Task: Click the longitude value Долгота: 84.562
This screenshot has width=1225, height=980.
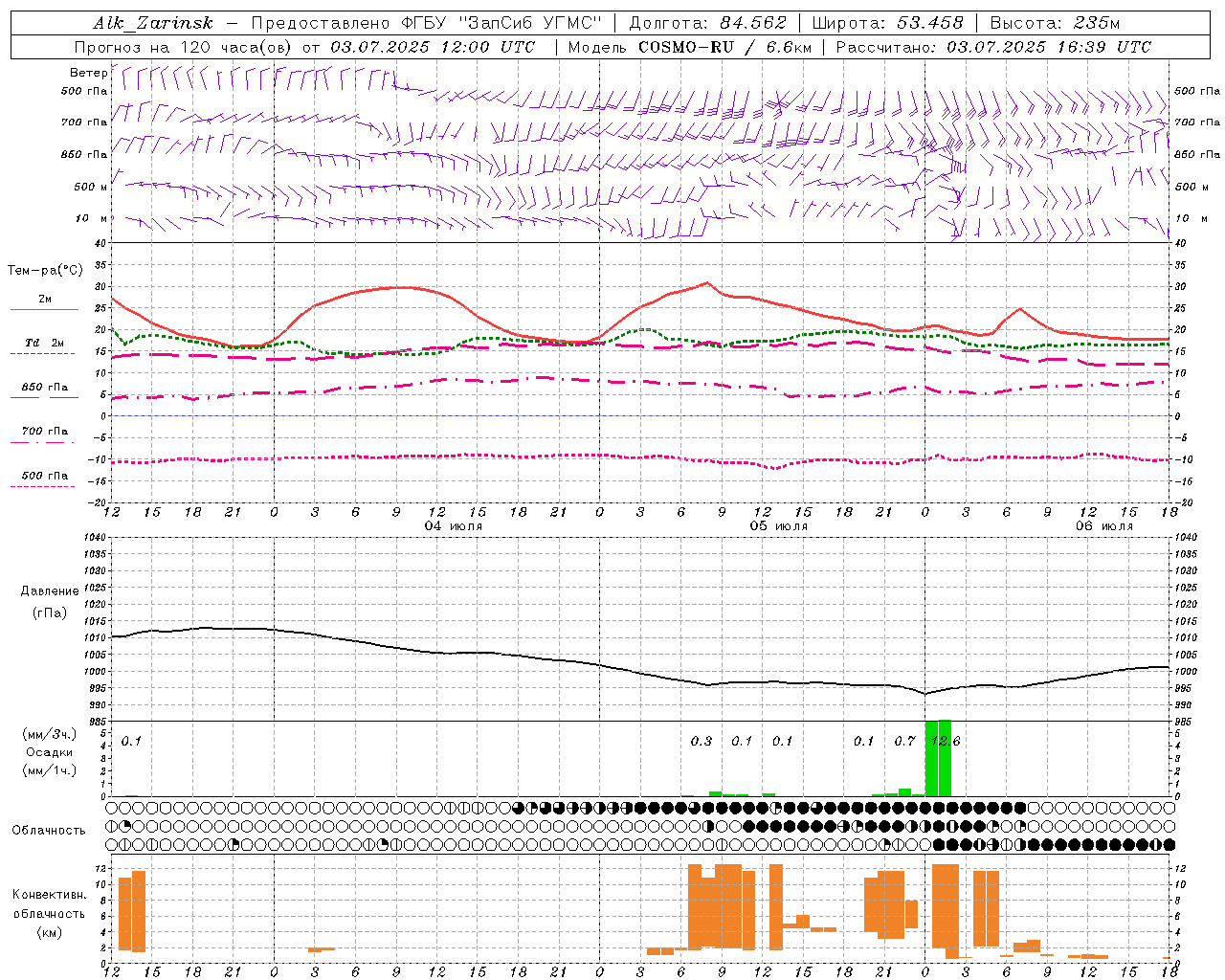Action: (x=707, y=23)
